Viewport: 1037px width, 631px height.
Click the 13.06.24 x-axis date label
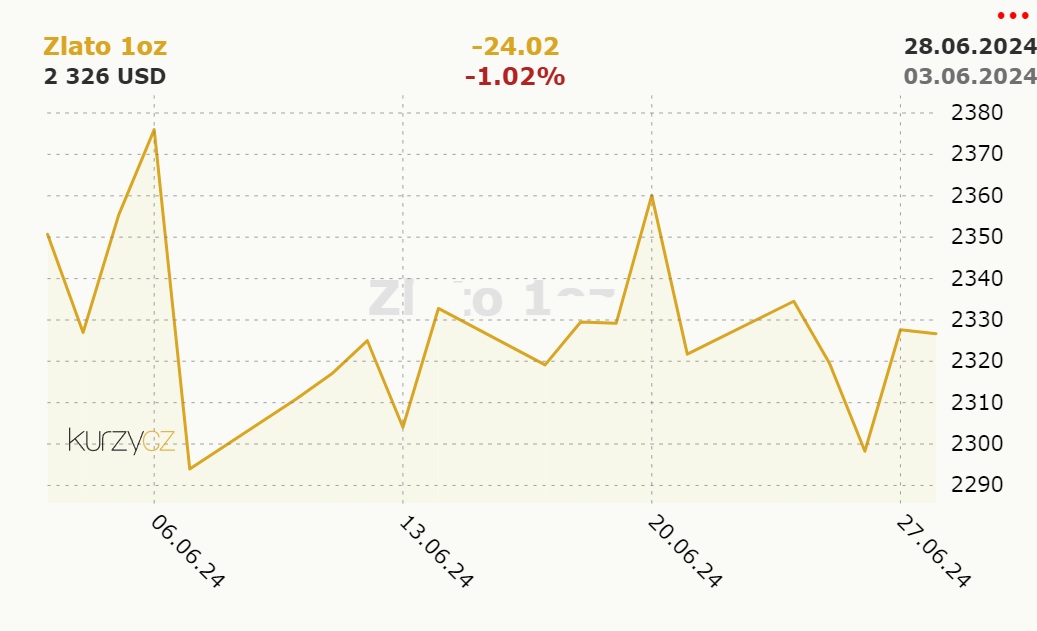click(436, 551)
